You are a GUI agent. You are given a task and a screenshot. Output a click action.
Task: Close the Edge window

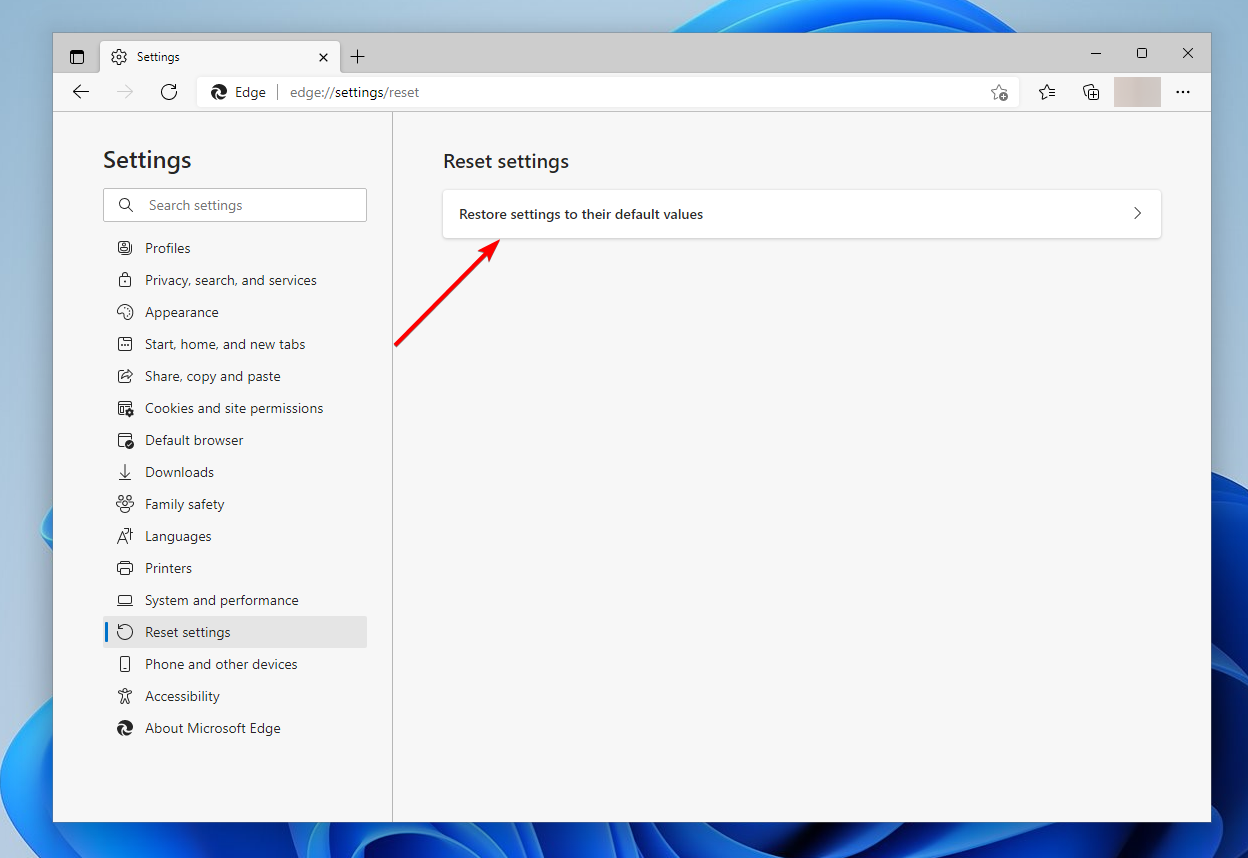(x=1188, y=53)
